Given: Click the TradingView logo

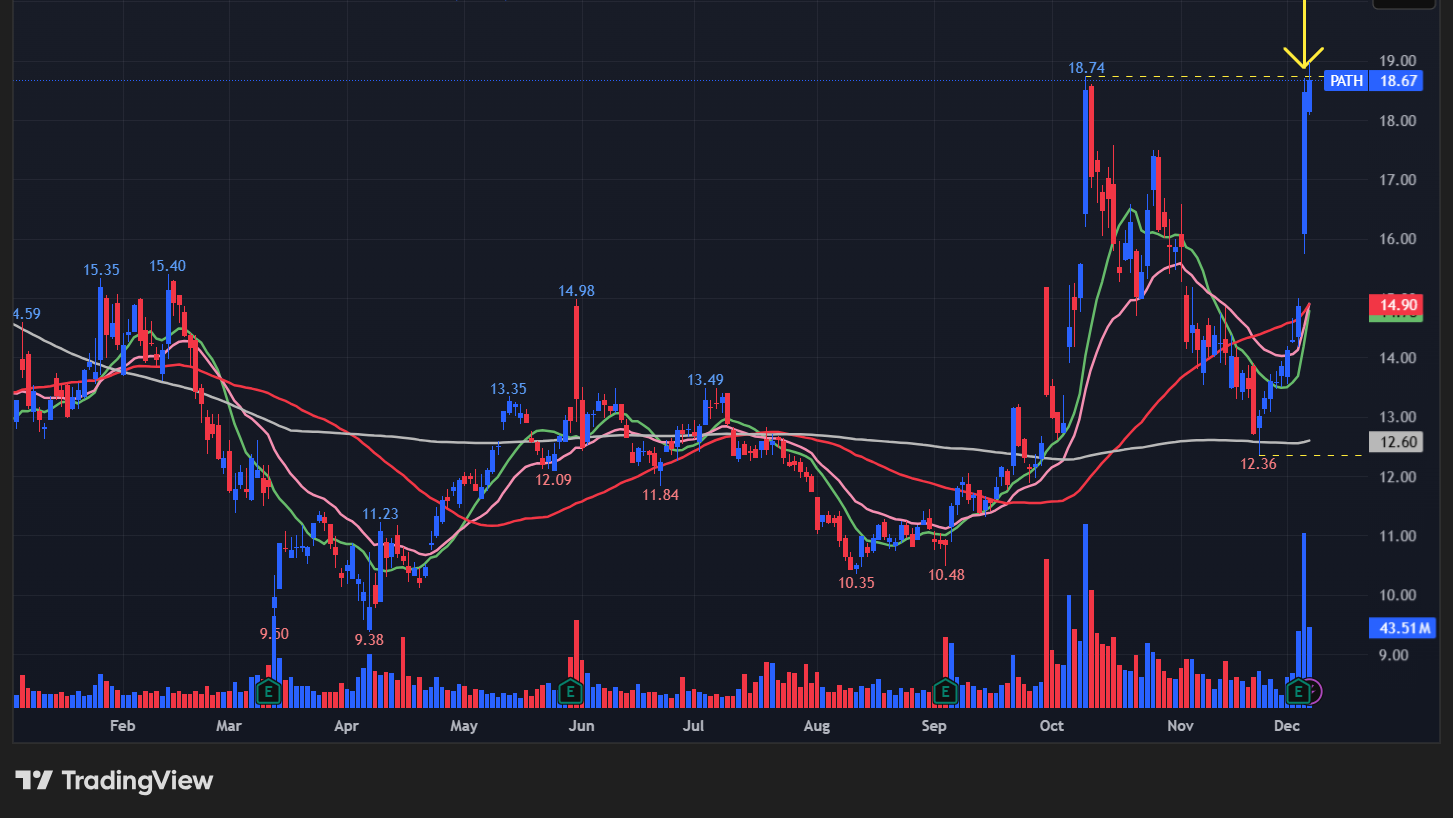Looking at the screenshot, I should pyautogui.click(x=114, y=780).
